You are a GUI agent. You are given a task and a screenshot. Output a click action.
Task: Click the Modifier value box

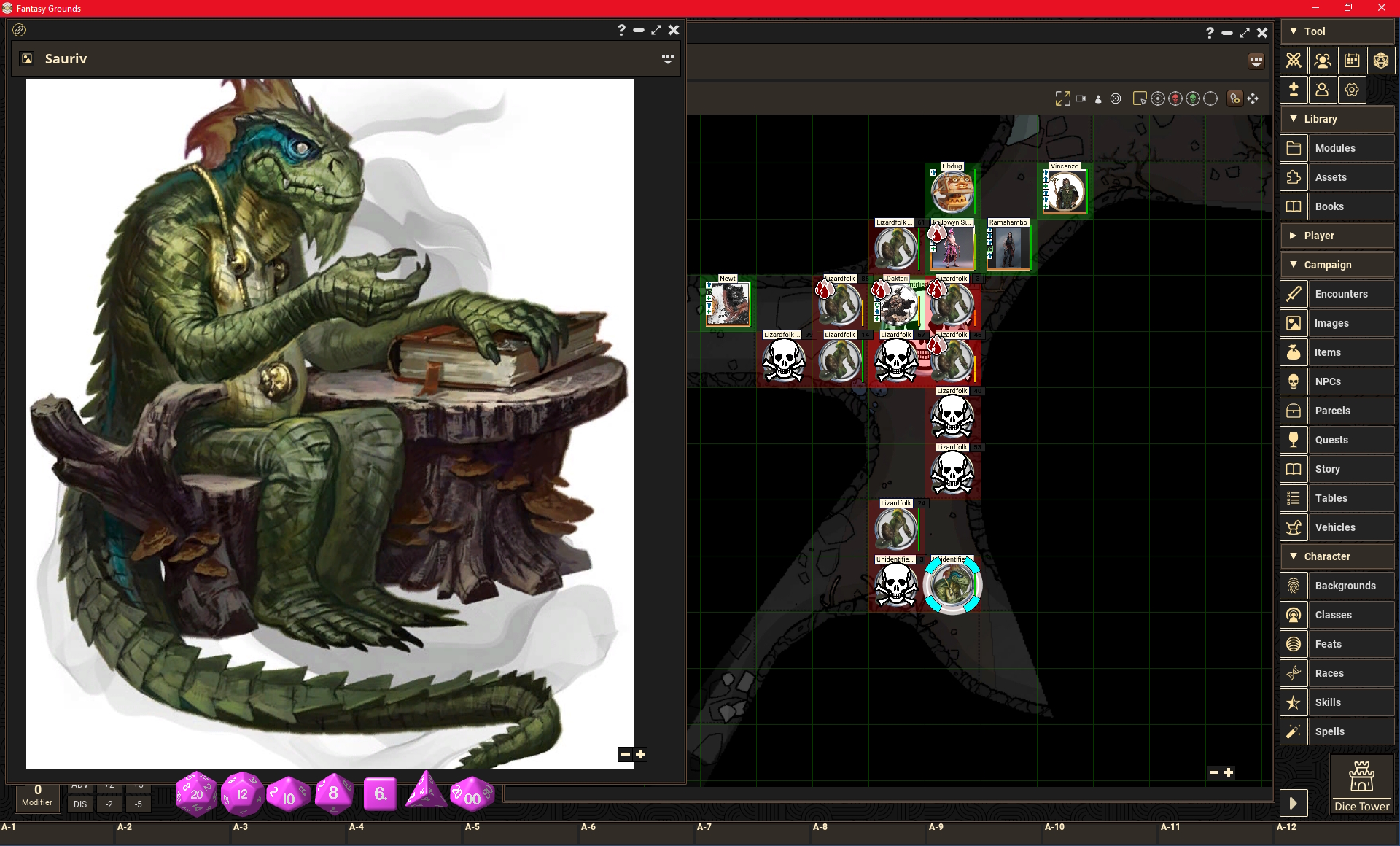(37, 795)
